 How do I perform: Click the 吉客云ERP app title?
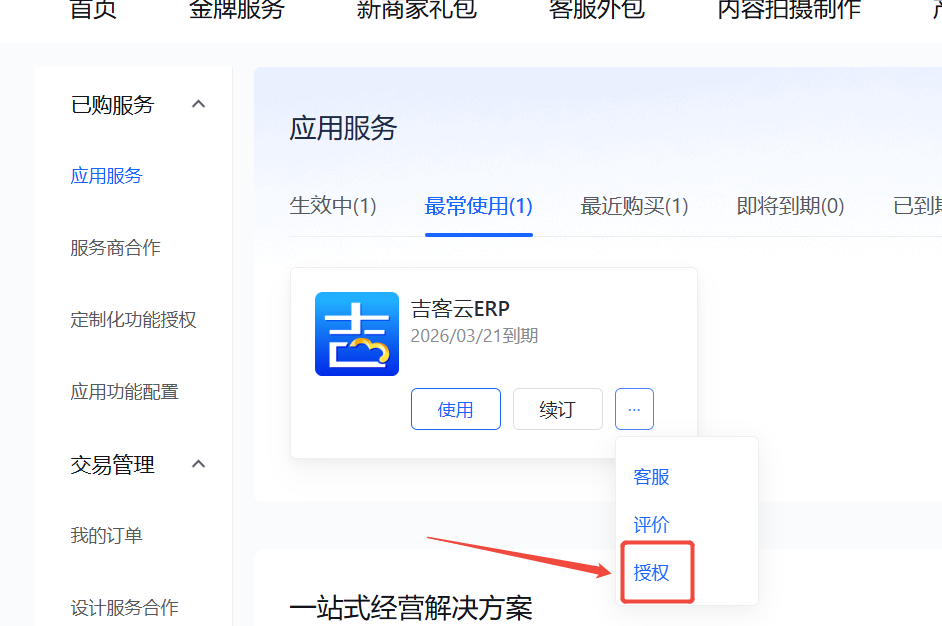[460, 309]
